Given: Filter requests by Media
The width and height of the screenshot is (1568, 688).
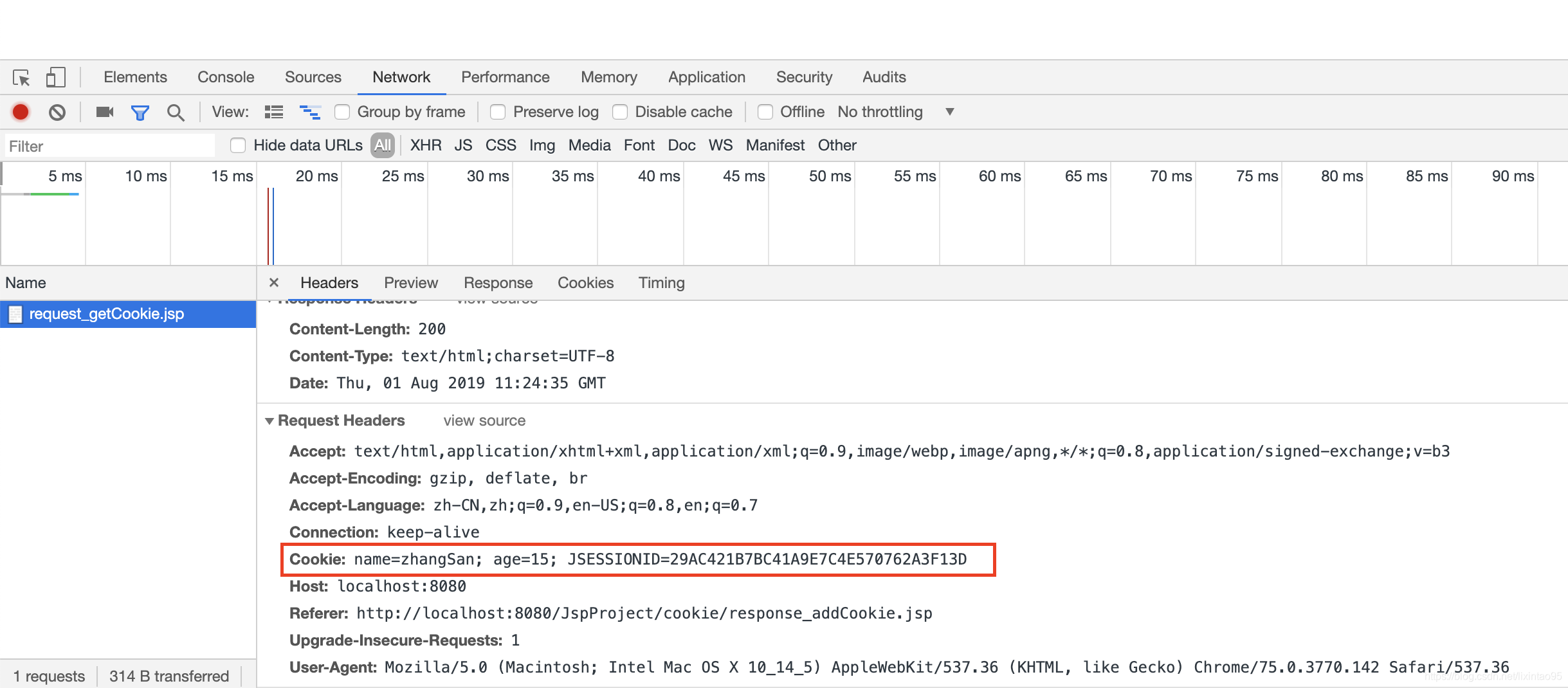Looking at the screenshot, I should (590, 145).
